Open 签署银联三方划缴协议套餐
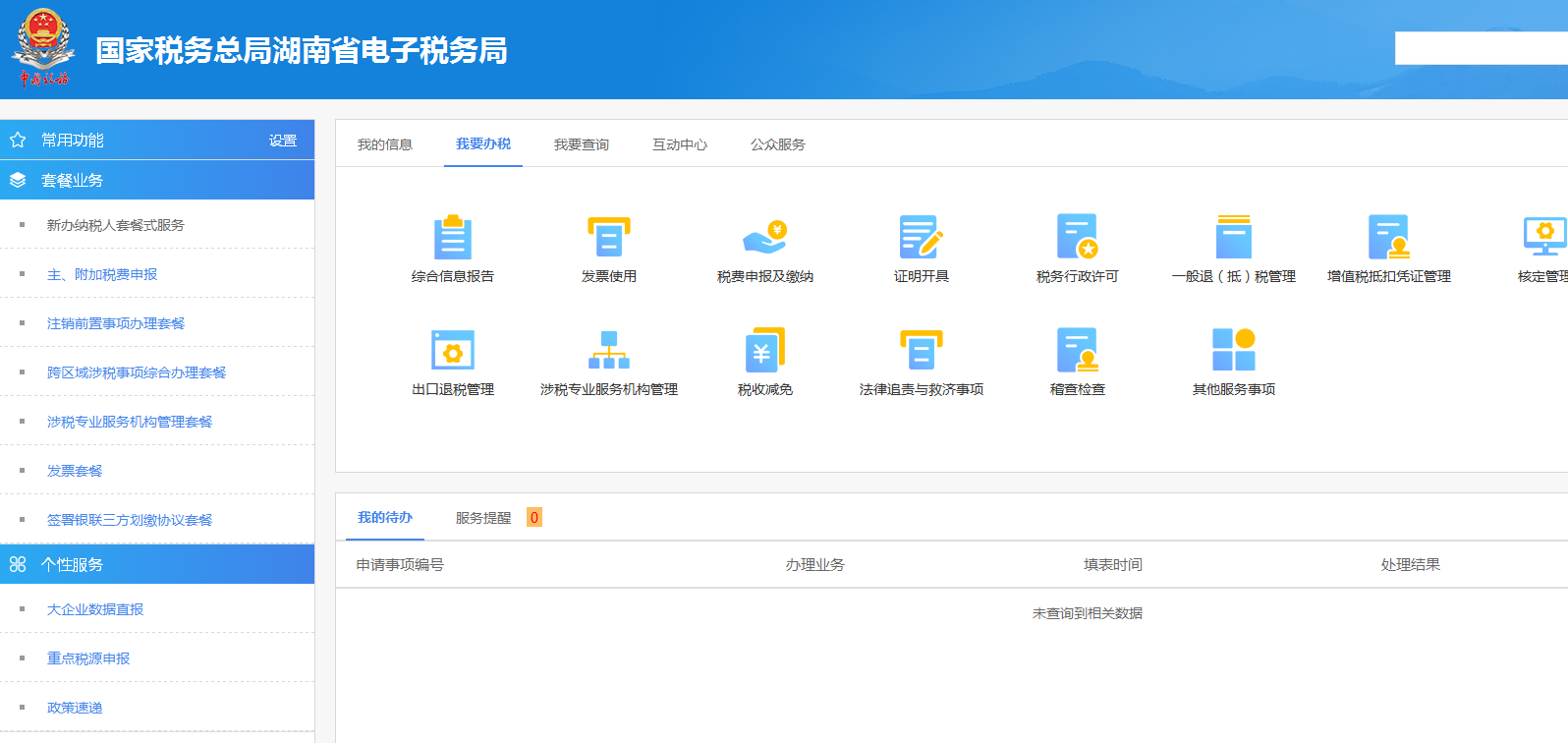Viewport: 1568px width, 743px height. click(130, 520)
